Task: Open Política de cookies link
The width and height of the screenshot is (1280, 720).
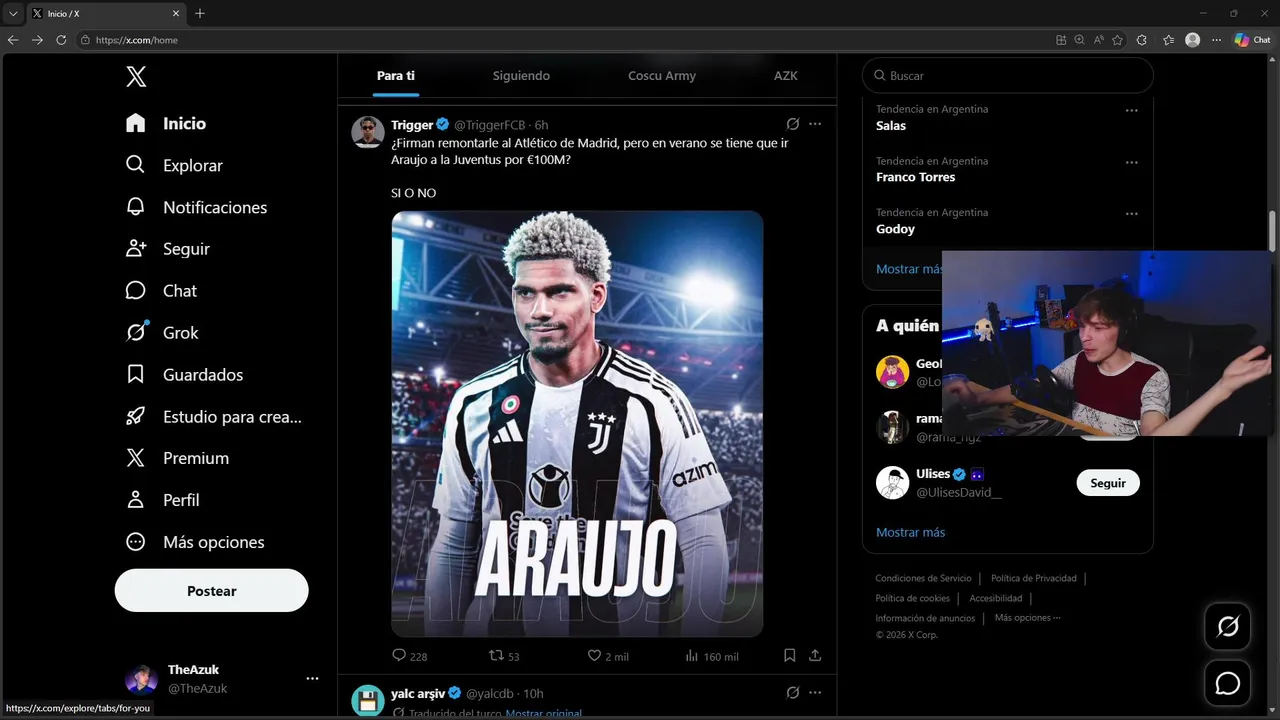Action: tap(912, 598)
